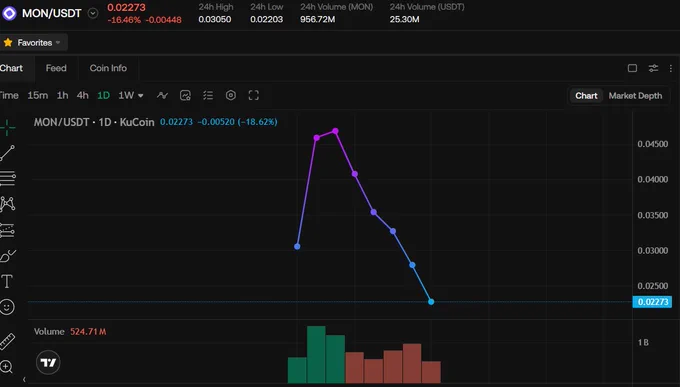Expand the MON/USDT pair selector arrow
The width and height of the screenshot is (680, 387).
point(93,13)
